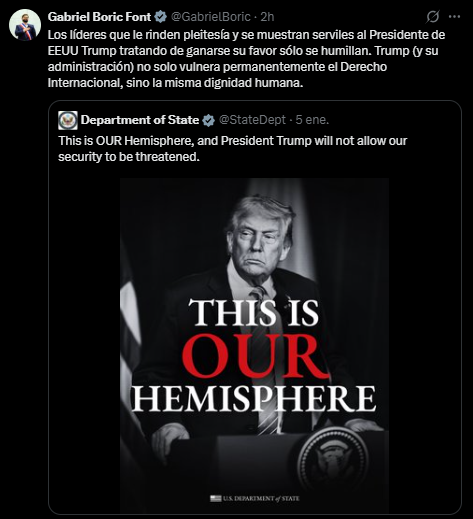Open the Gabriel Boric Font display name
This screenshot has width=473, height=519.
point(99,17)
